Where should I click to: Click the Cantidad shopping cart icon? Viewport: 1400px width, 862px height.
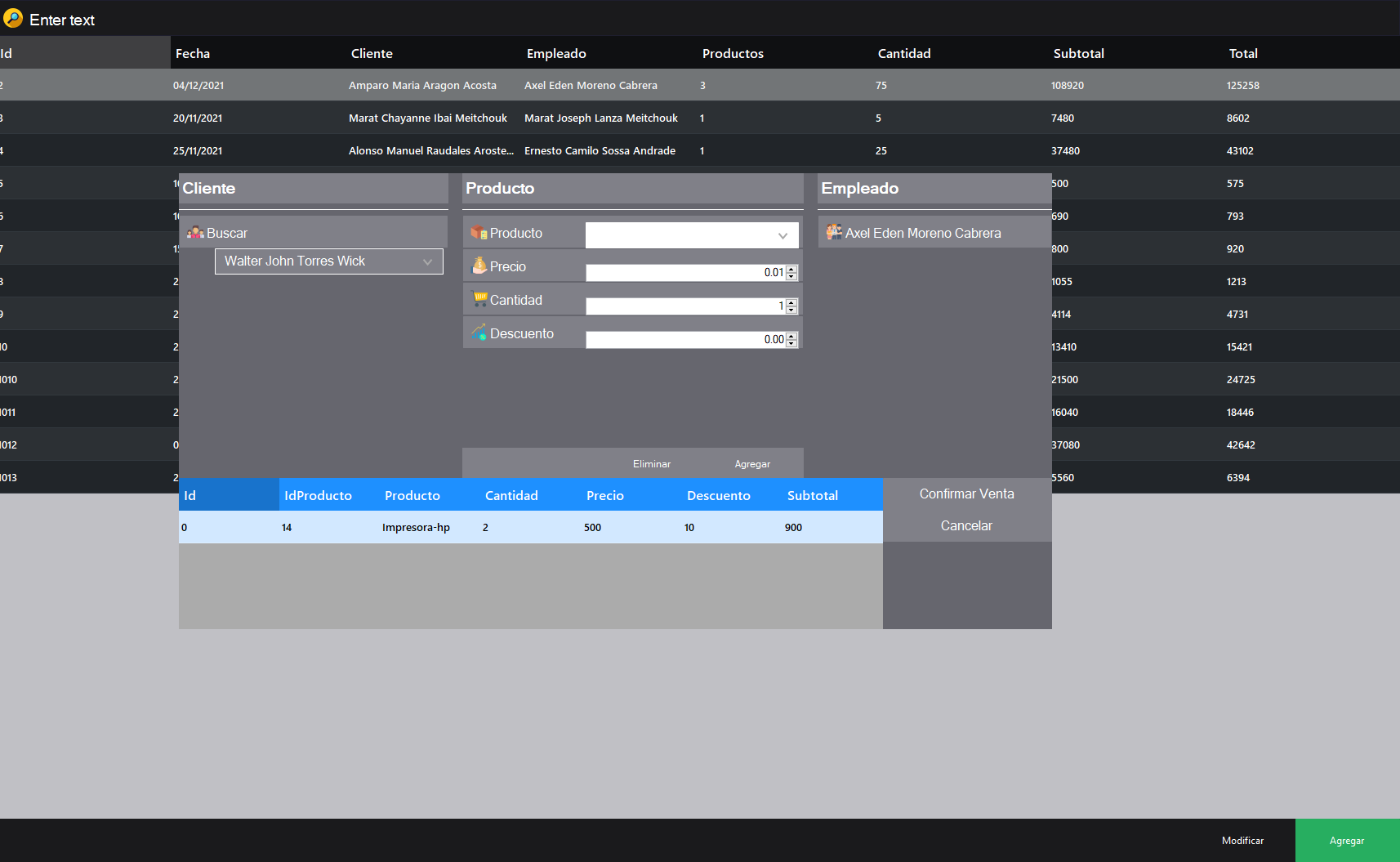[479, 300]
